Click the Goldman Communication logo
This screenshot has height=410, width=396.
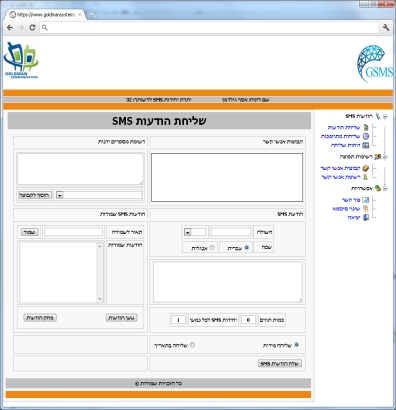point(21,60)
